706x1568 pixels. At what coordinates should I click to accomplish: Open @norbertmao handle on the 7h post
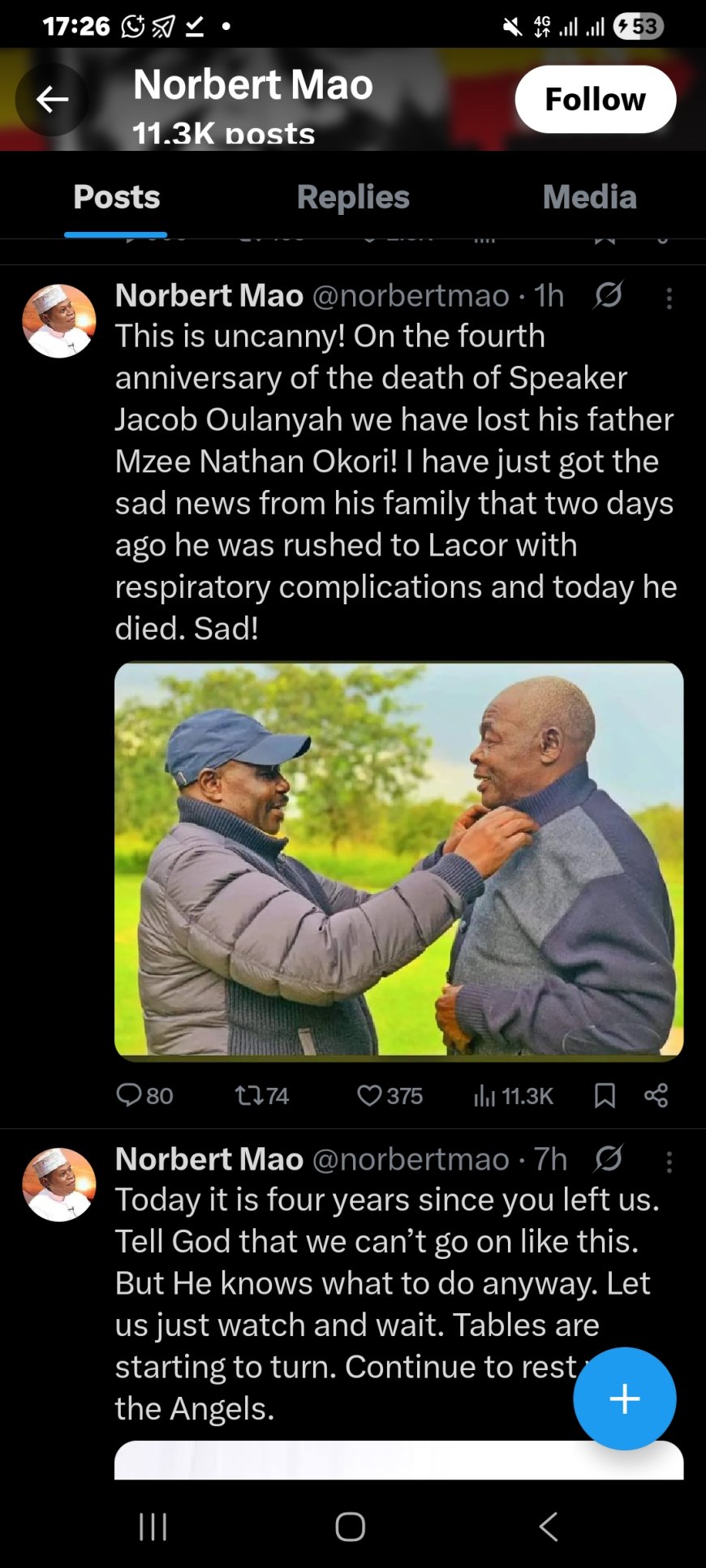(x=411, y=1159)
